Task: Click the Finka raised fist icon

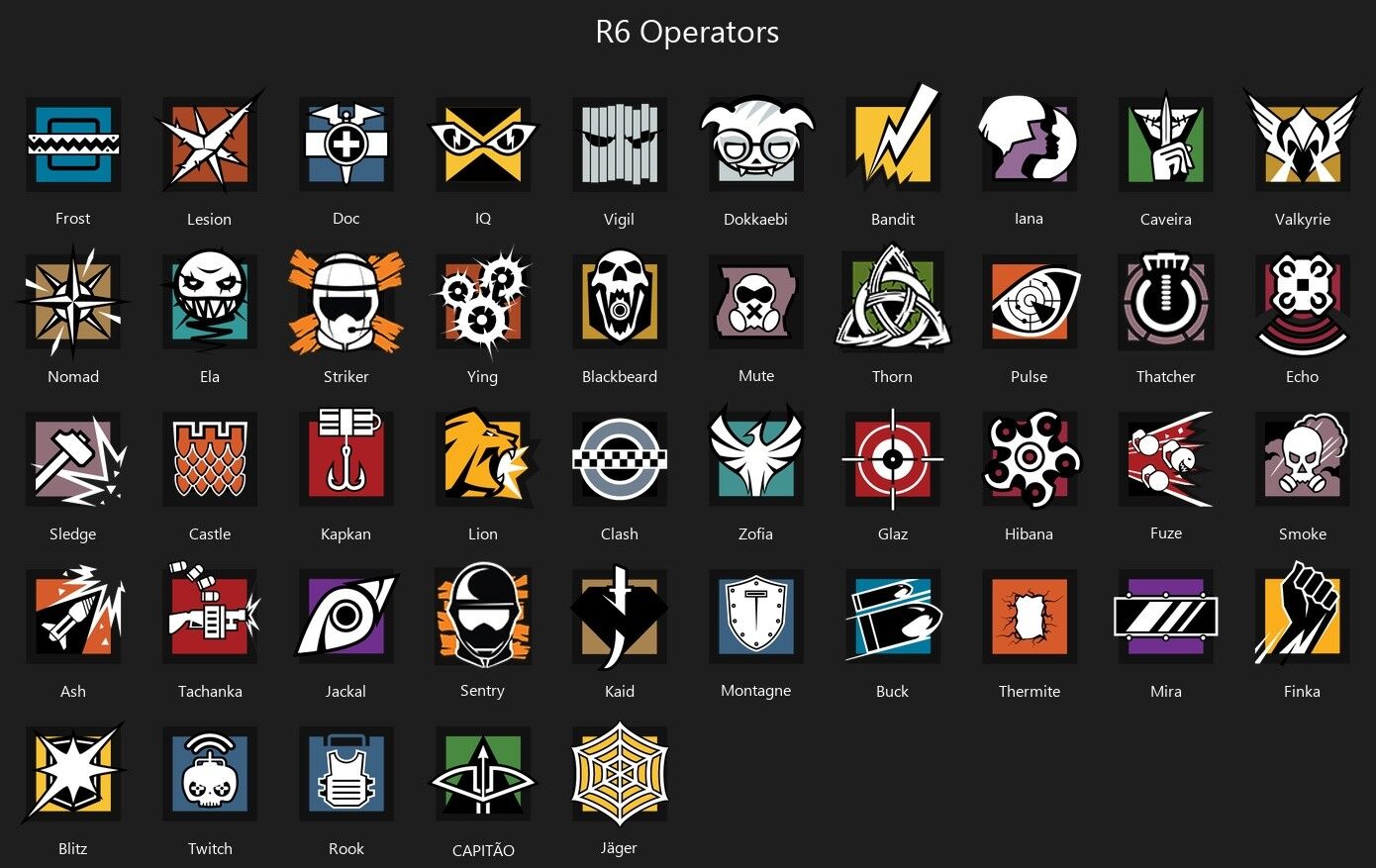Action: coord(1302,614)
